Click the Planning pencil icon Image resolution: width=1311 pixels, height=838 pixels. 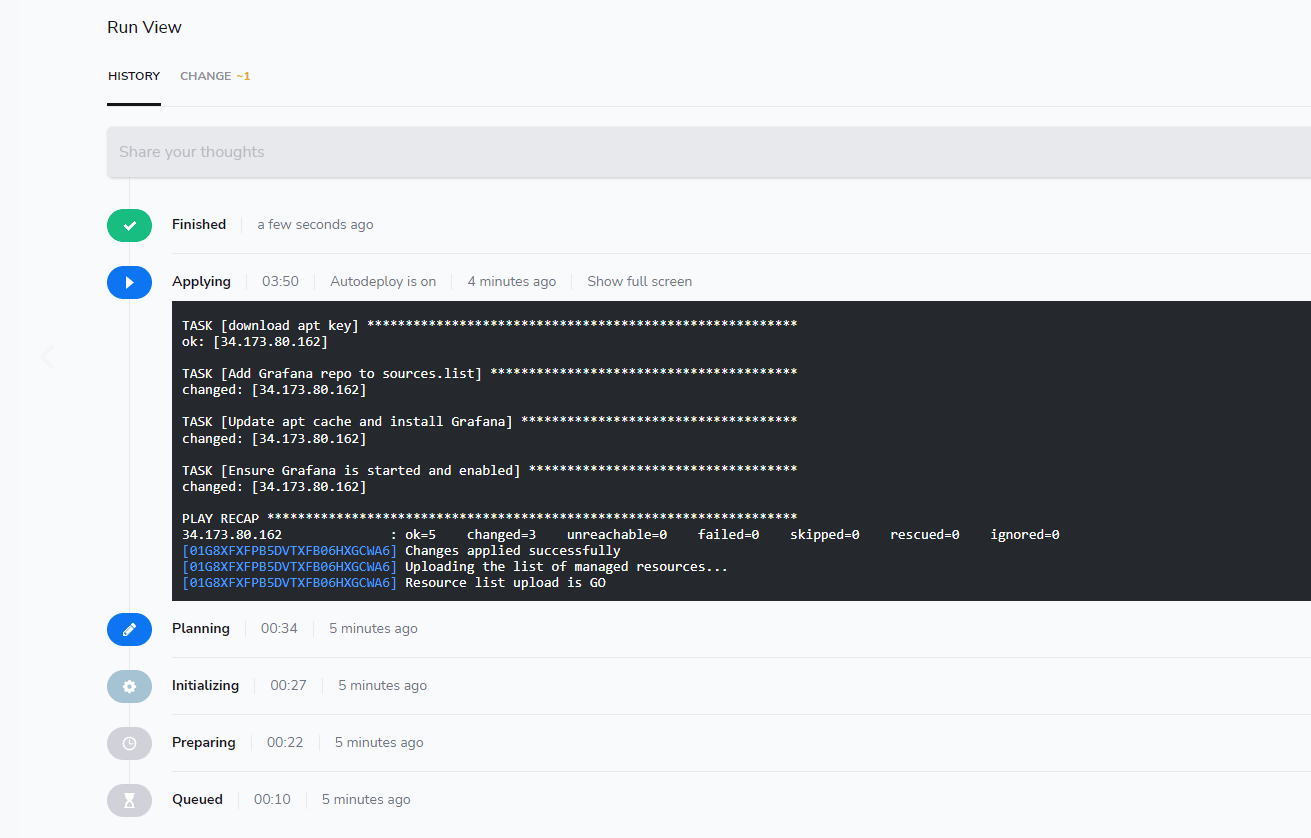pos(129,629)
